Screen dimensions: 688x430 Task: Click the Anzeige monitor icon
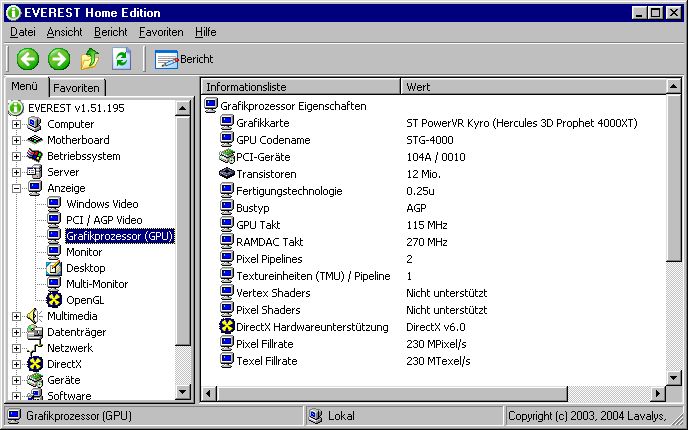click(35, 188)
